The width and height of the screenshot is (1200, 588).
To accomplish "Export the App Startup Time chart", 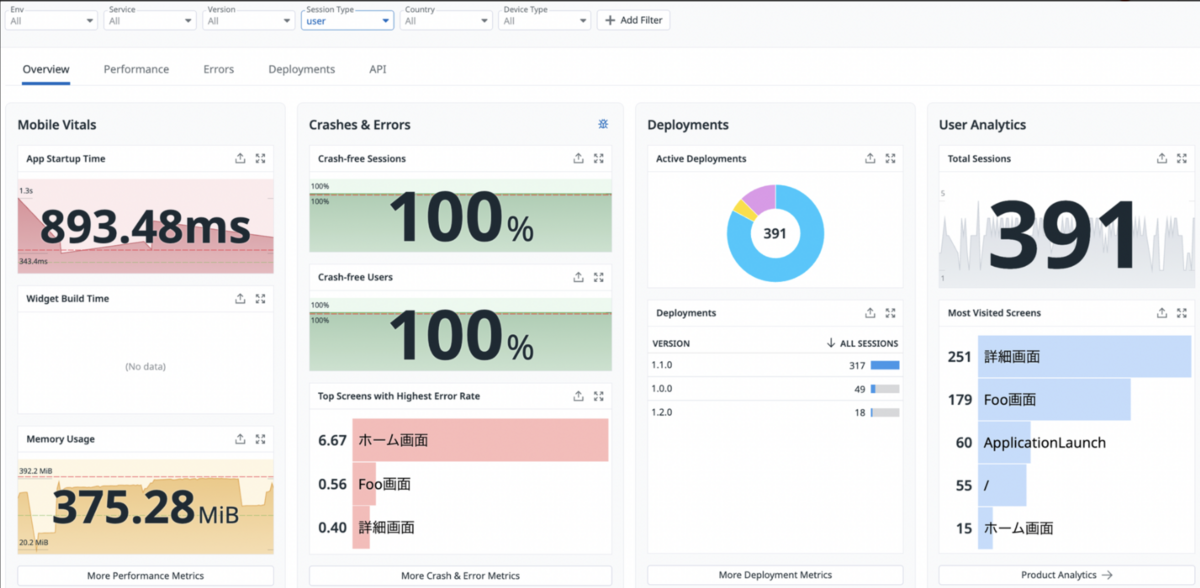I will point(240,158).
